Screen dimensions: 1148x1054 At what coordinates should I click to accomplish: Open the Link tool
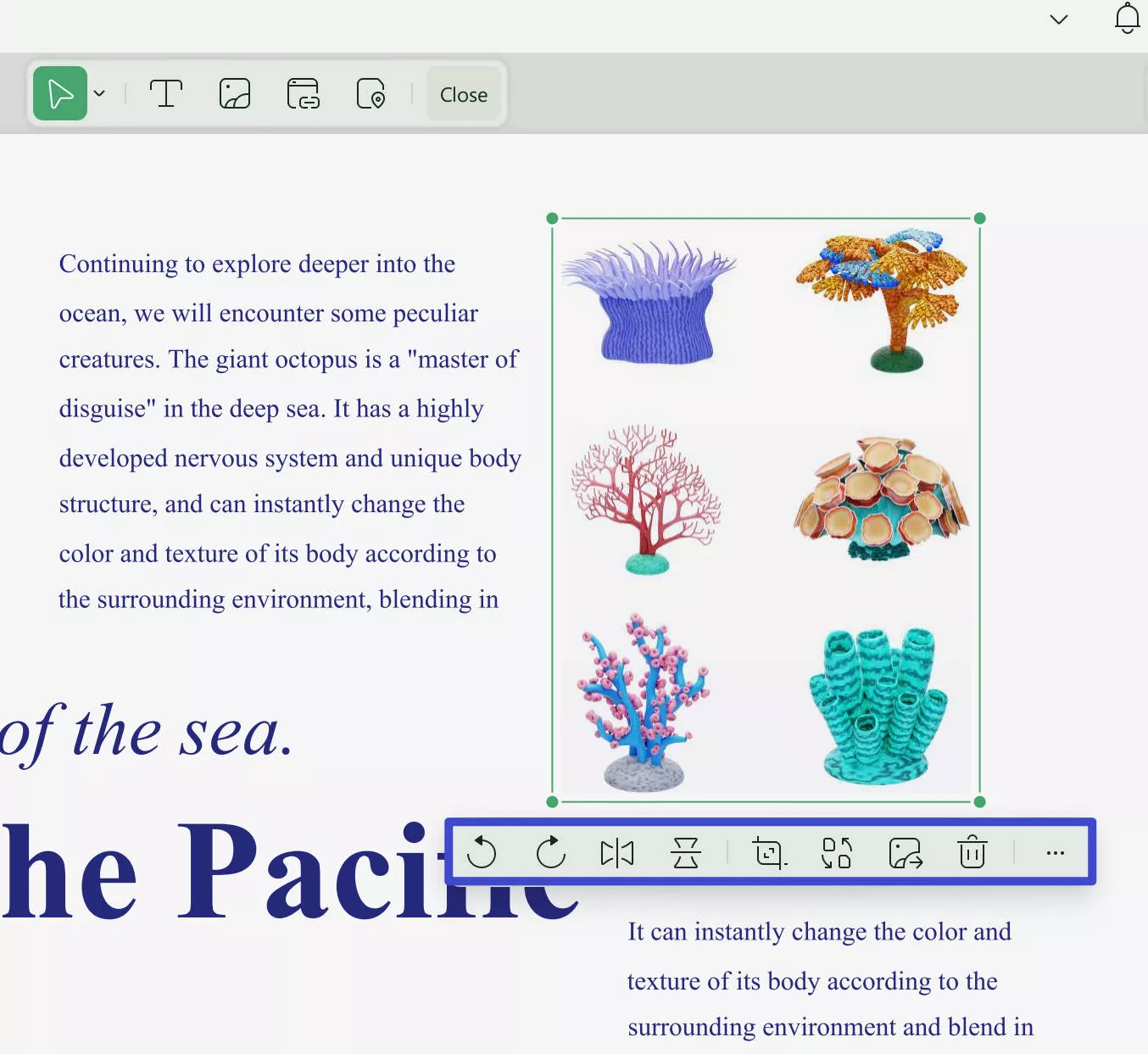click(304, 93)
